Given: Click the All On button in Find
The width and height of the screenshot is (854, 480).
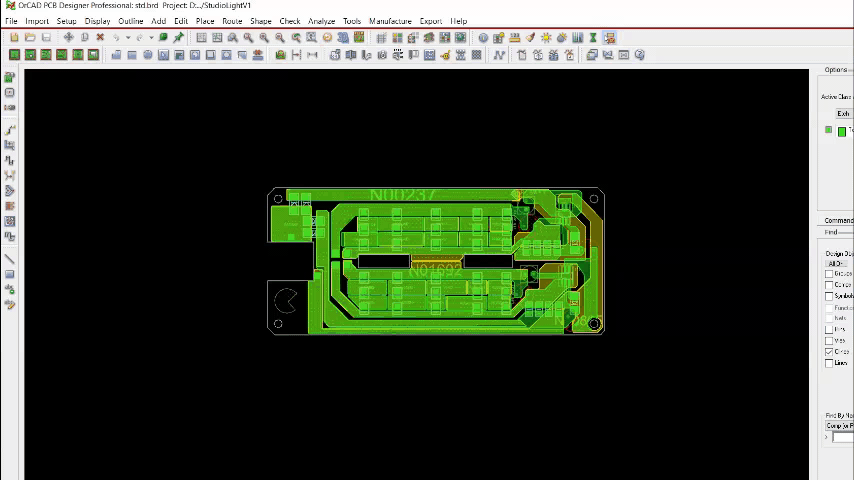Looking at the screenshot, I should pyautogui.click(x=836, y=264).
